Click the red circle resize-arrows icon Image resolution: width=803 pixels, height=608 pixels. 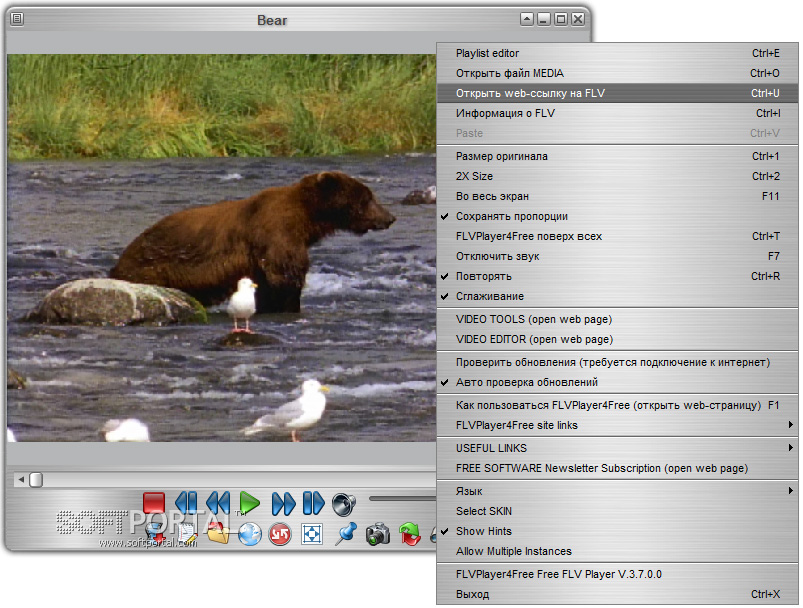click(x=280, y=535)
